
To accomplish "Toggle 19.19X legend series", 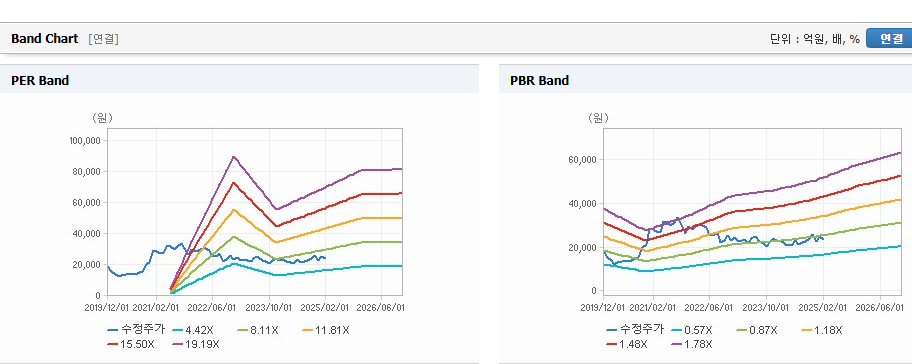I will (195, 344).
